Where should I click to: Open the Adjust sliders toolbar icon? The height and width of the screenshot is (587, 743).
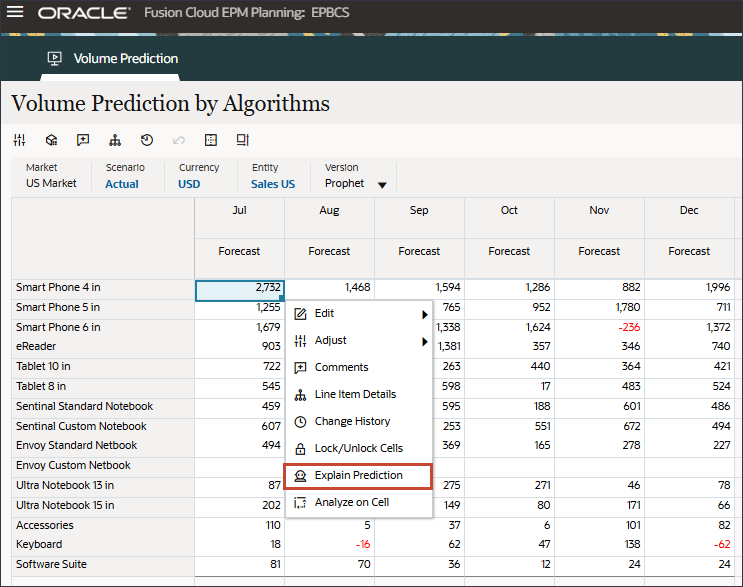pos(19,140)
